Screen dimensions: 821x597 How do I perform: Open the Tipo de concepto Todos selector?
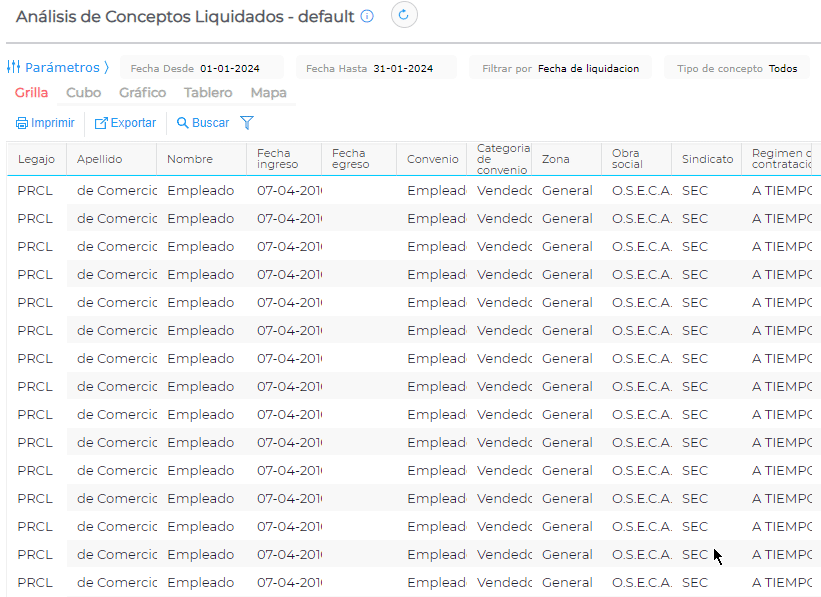[x=737, y=68]
